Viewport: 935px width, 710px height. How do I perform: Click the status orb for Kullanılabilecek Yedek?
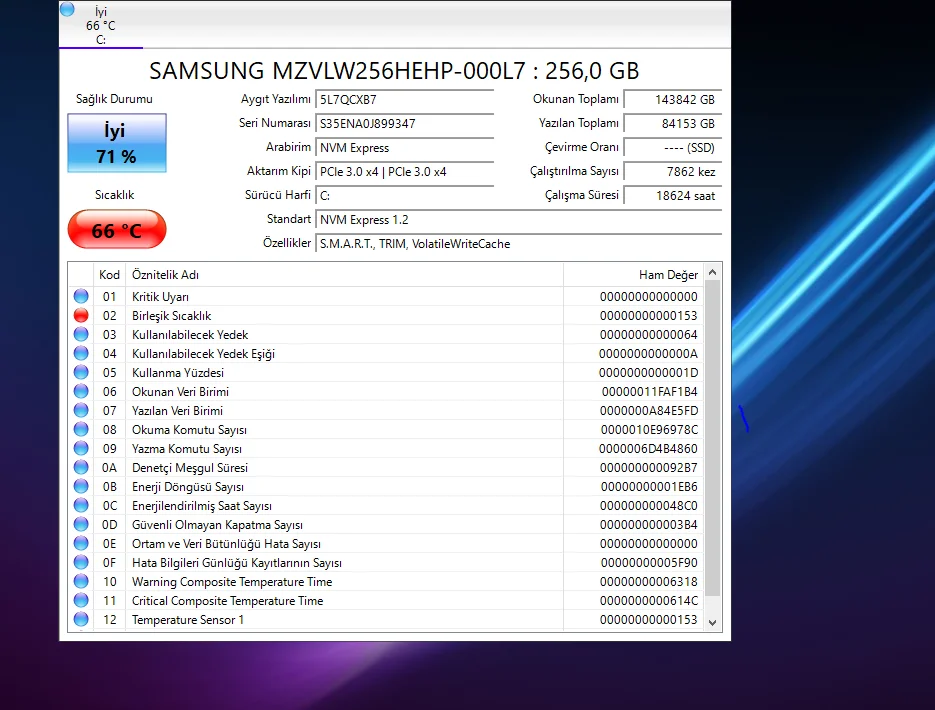click(x=81, y=334)
